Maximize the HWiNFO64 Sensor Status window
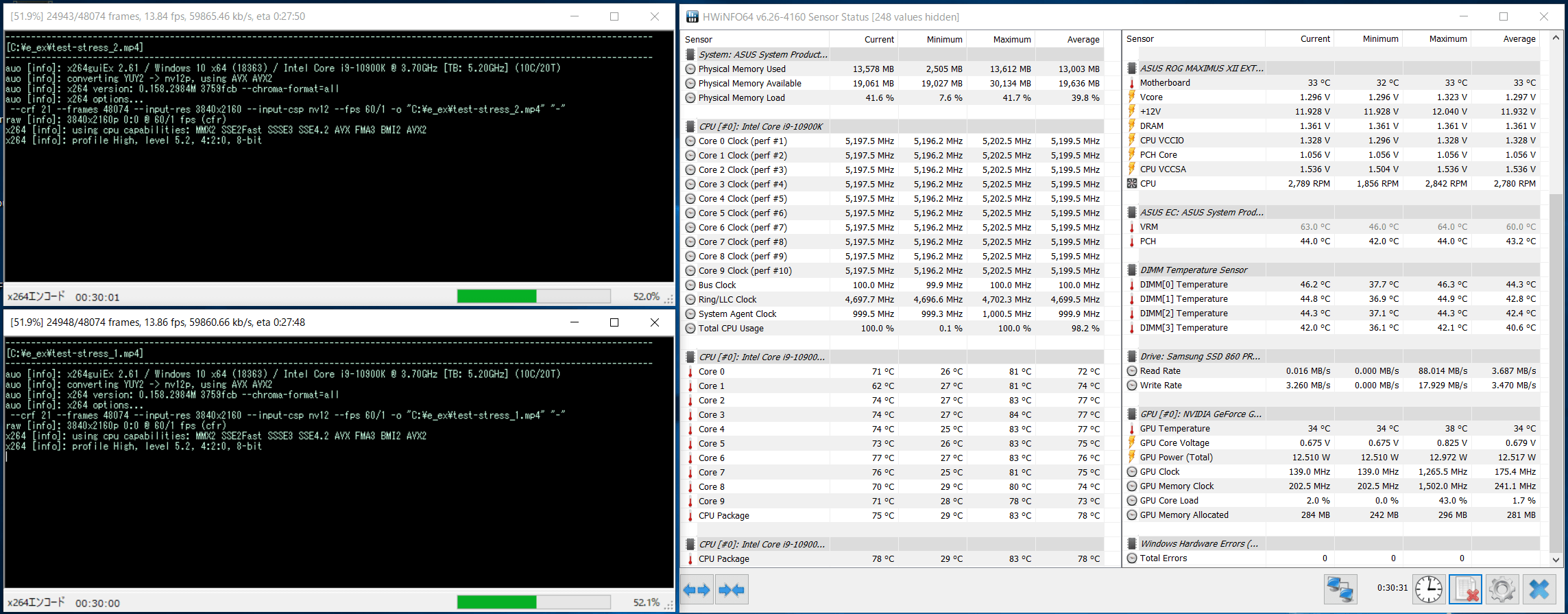This screenshot has height=614, width=1568. (1504, 16)
